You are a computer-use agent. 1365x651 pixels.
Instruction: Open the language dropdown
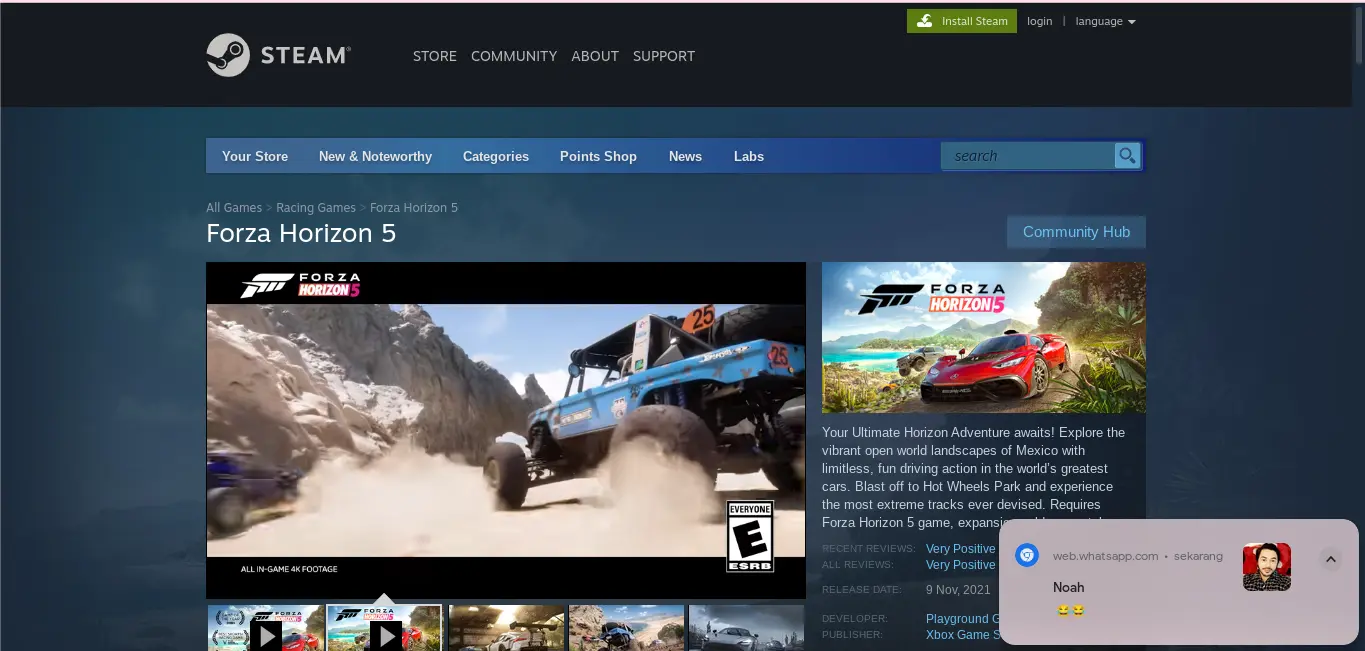[1105, 21]
